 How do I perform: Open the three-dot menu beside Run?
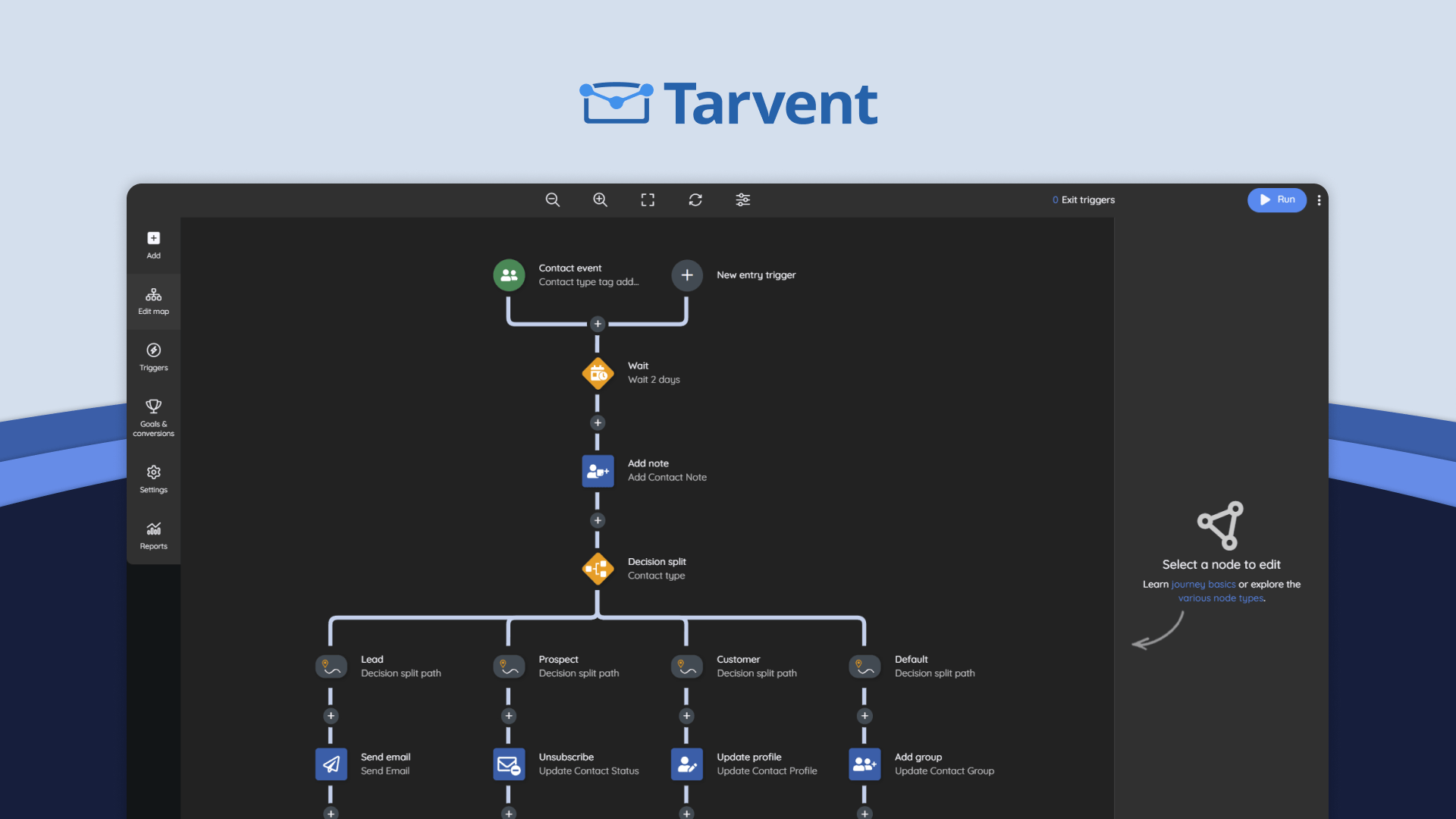click(x=1319, y=200)
